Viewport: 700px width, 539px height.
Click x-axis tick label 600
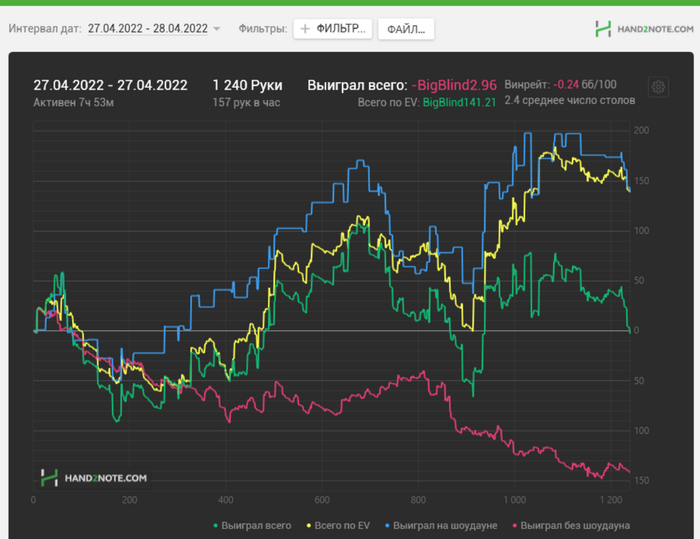pyautogui.click(x=322, y=500)
